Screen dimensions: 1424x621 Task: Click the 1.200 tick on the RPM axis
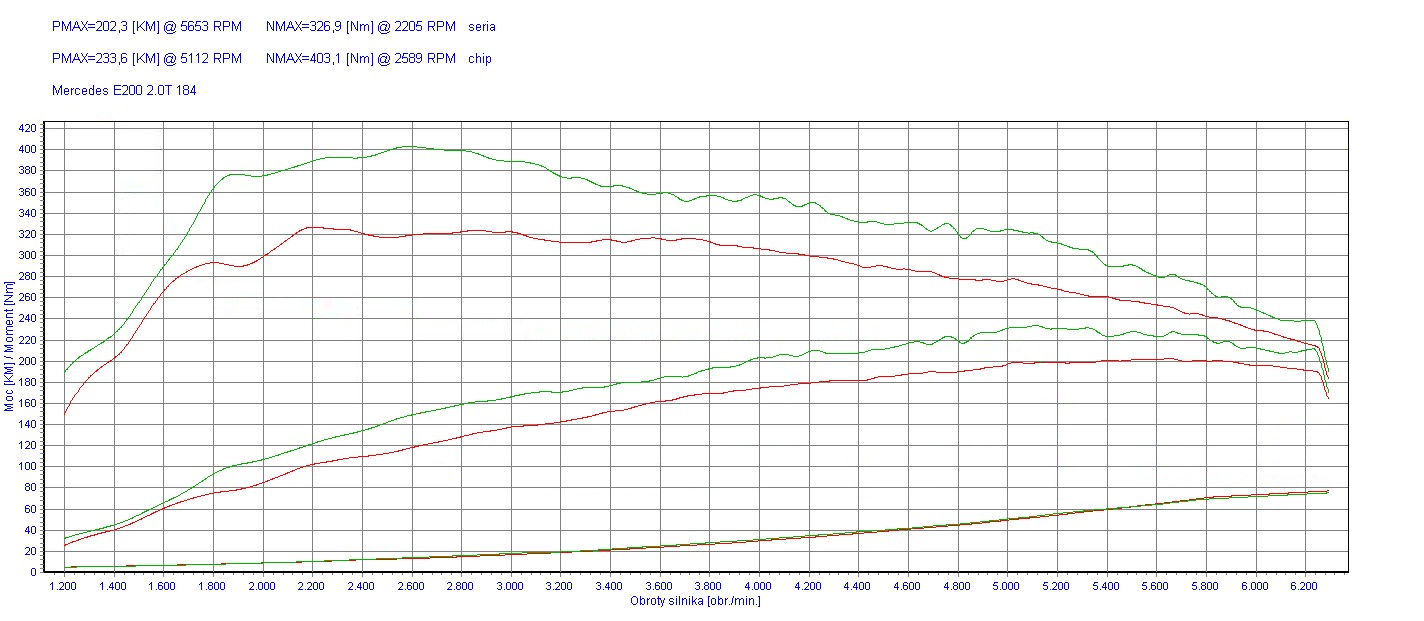tap(66, 587)
